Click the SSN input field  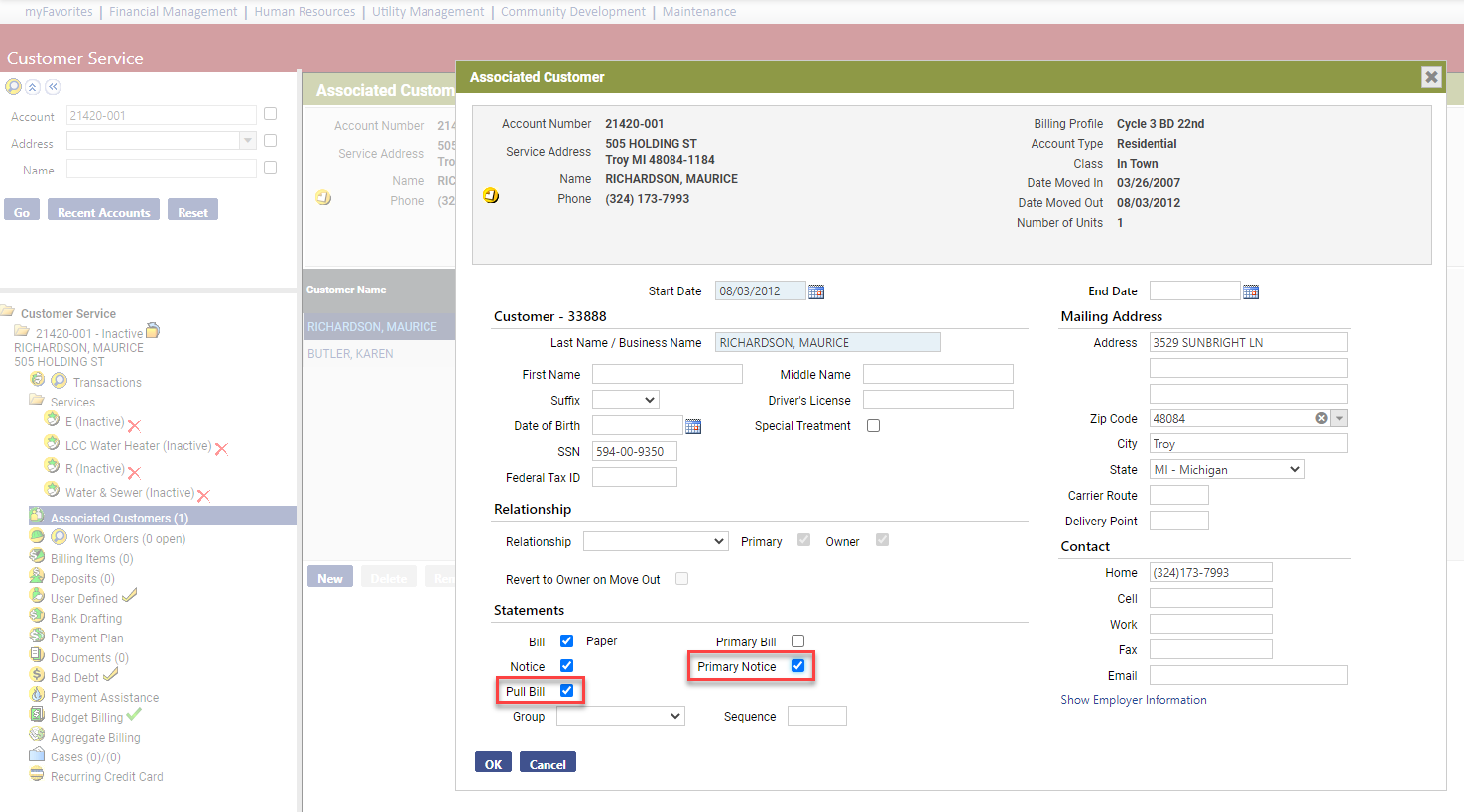[x=635, y=452]
